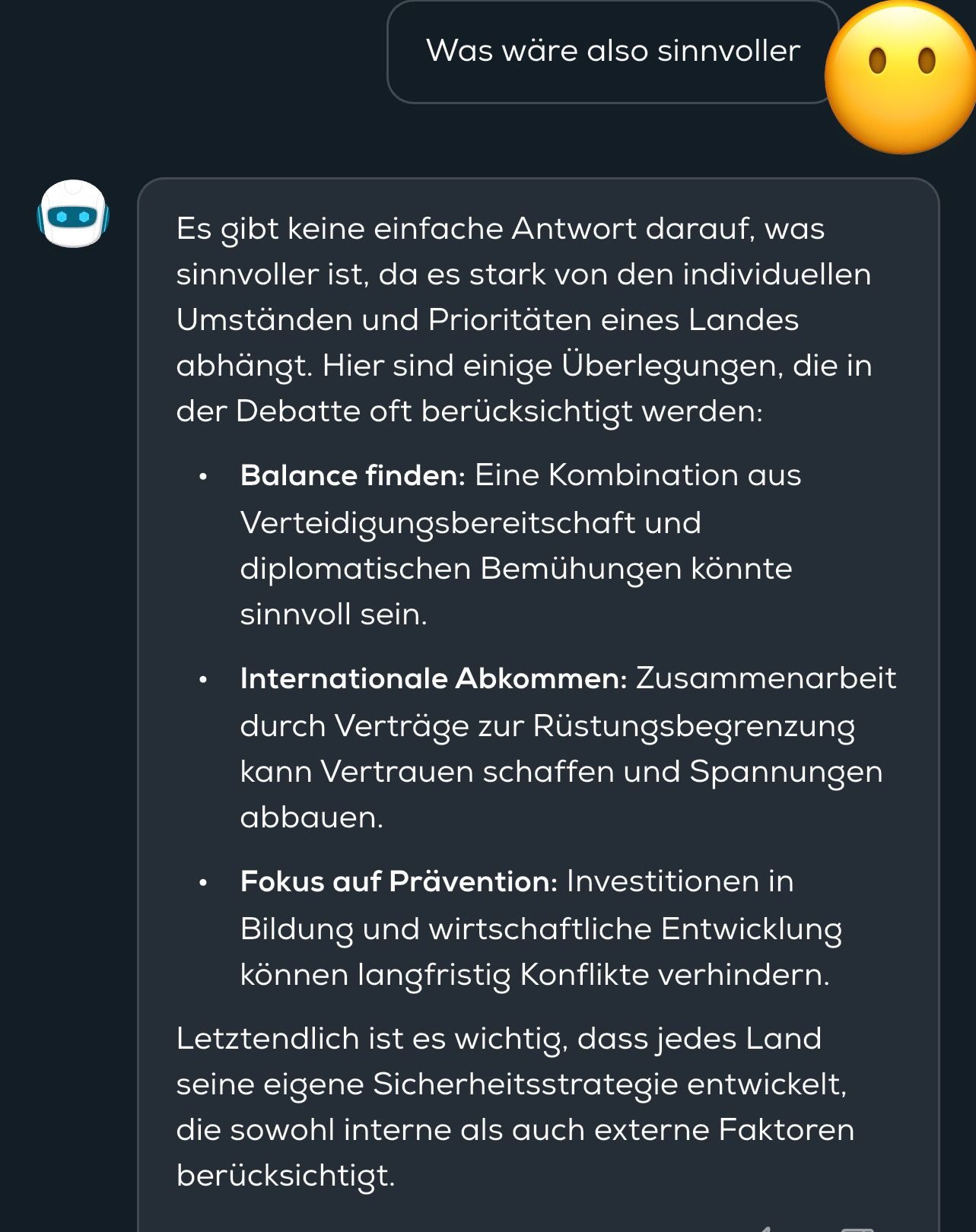This screenshot has height=1232, width=976.
Task: Click the bullet dot before Balance finden
Action: (x=203, y=477)
